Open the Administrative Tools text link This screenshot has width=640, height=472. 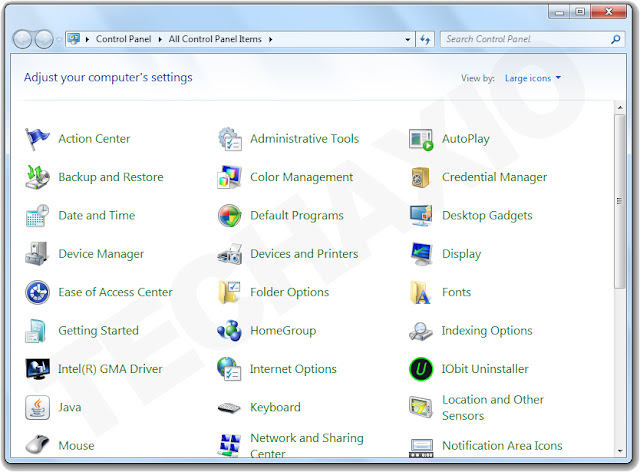point(304,139)
